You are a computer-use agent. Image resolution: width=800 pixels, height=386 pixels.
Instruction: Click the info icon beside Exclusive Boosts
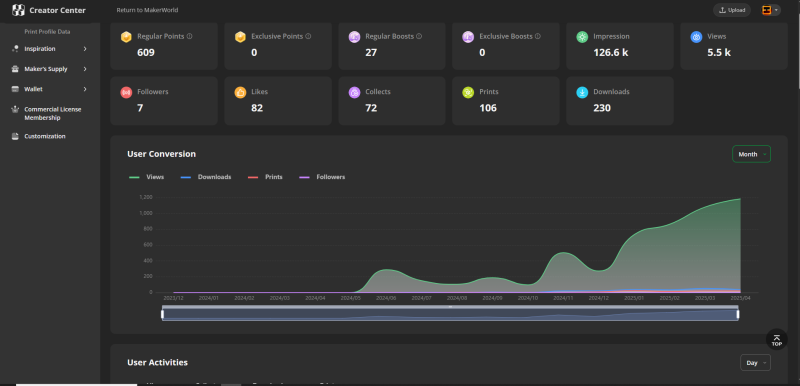tap(538, 37)
